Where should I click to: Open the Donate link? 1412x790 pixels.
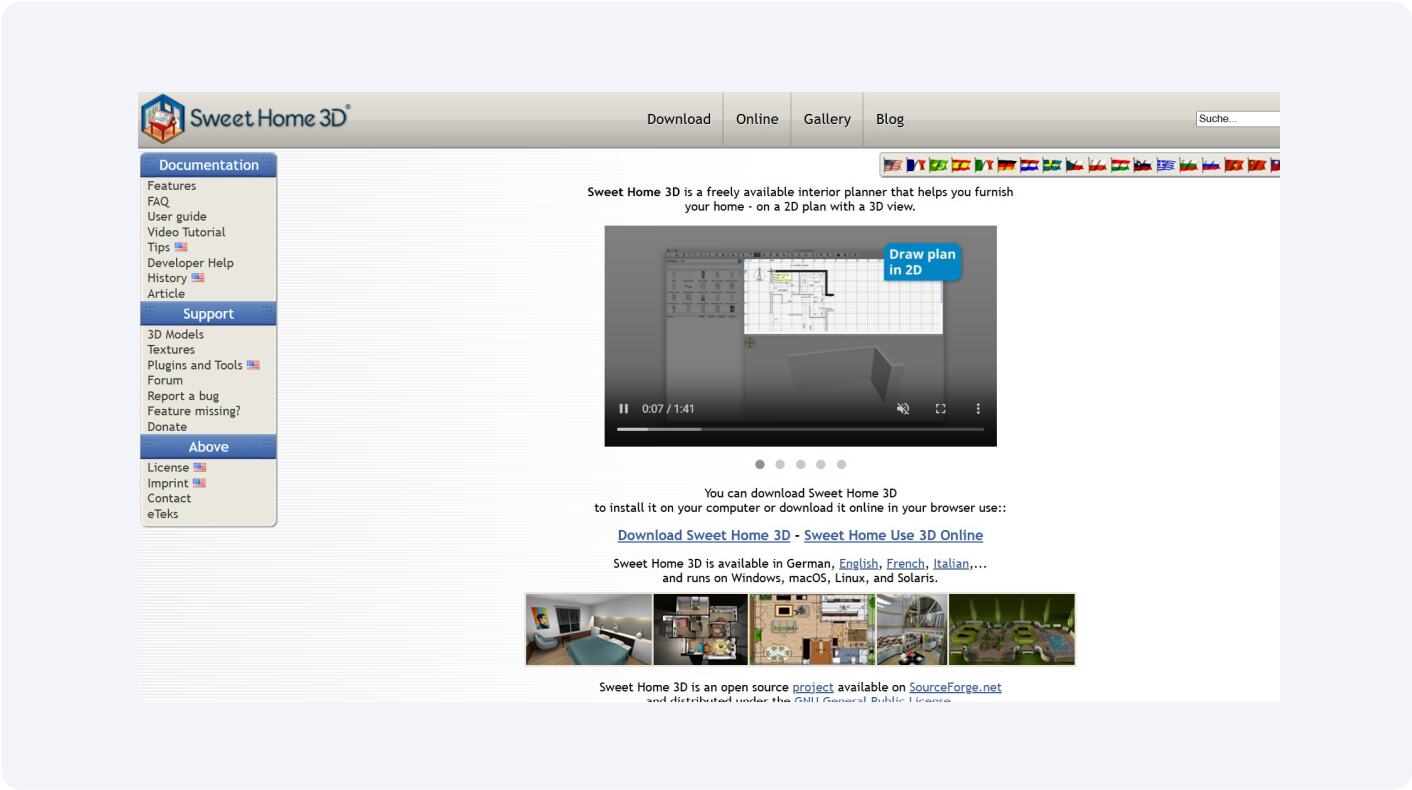point(167,427)
